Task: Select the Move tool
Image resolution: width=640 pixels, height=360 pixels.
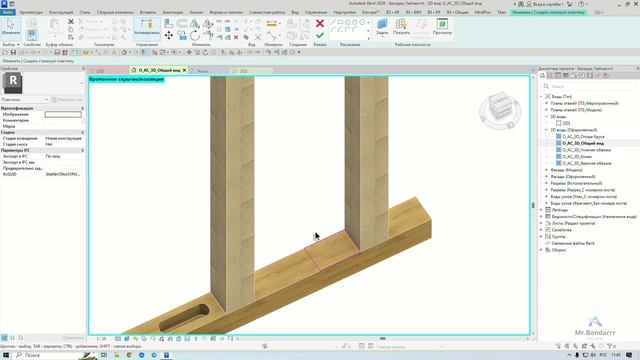Action: [x=169, y=36]
